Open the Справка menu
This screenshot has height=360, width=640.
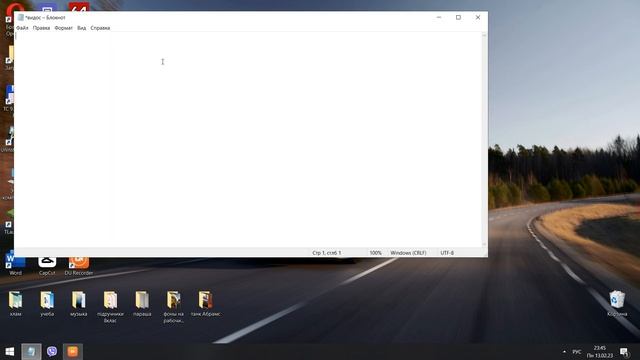click(x=100, y=28)
